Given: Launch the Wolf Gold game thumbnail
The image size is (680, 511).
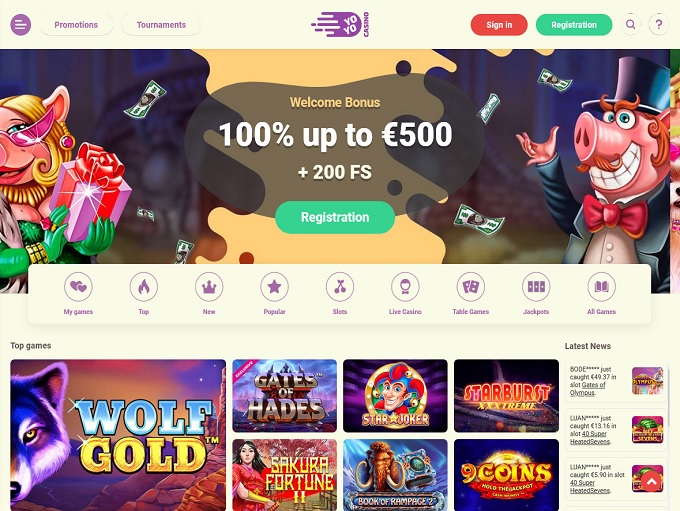Looking at the screenshot, I should [118, 435].
